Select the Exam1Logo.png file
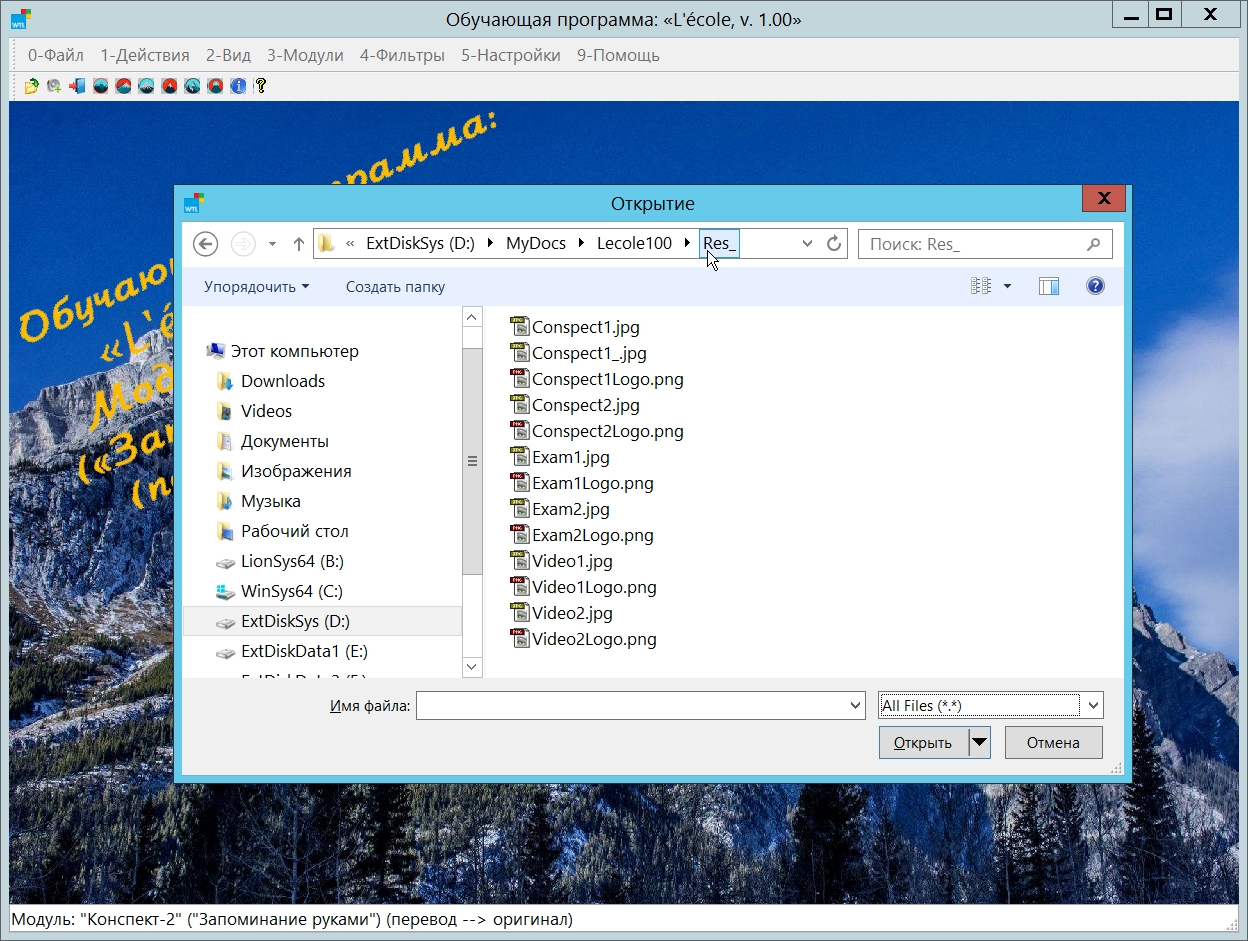 pyautogui.click(x=592, y=483)
